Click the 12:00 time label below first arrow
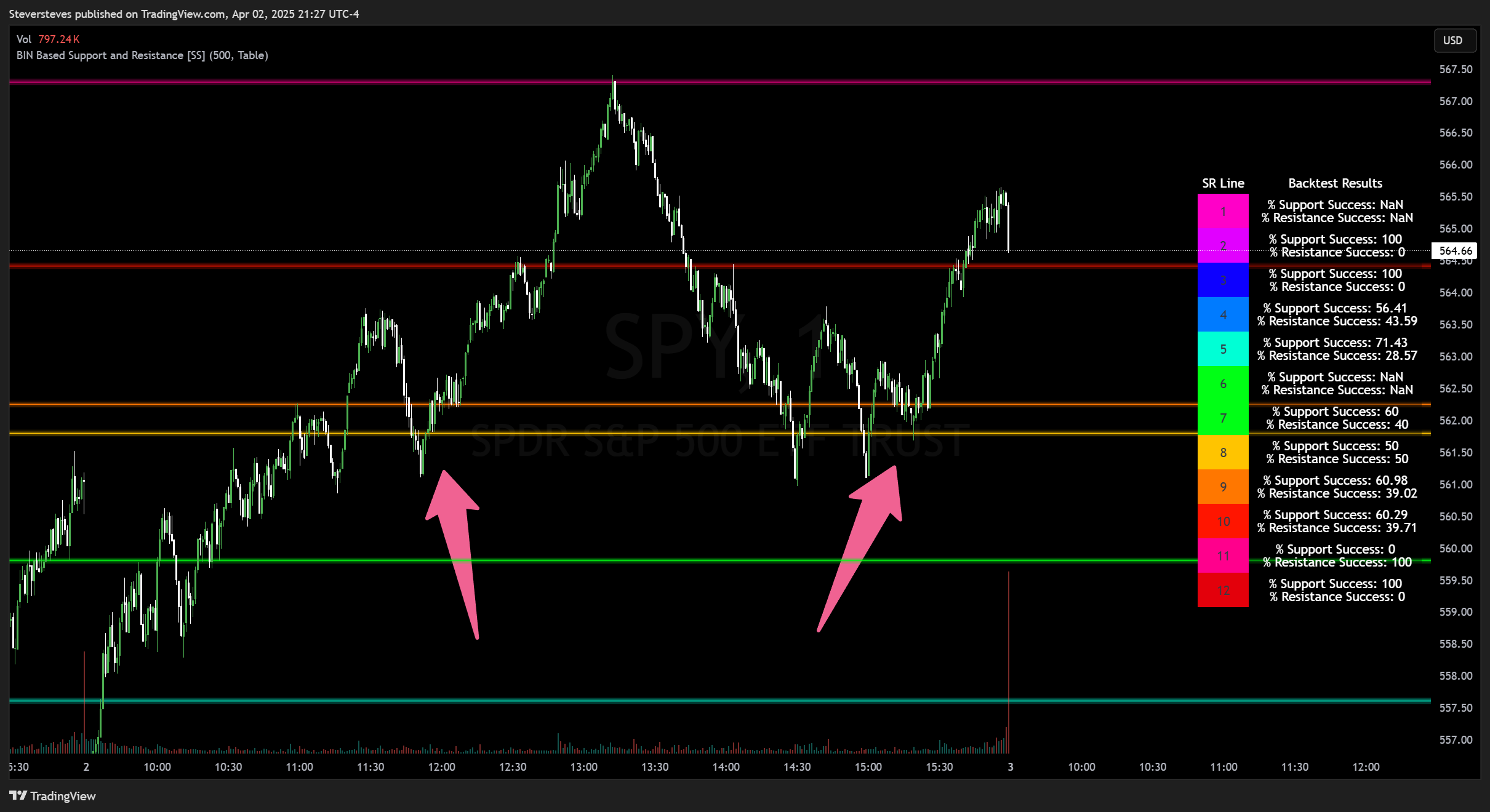 (441, 766)
